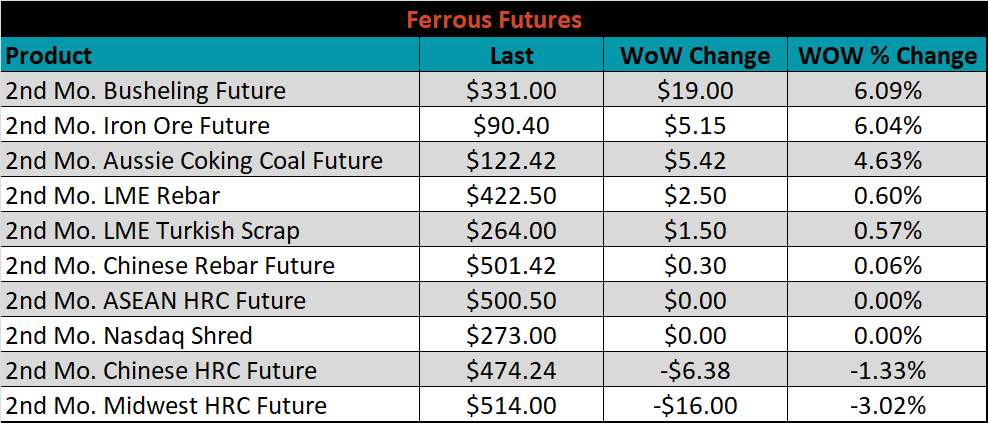This screenshot has width=988, height=423.
Task: Click the Chinese HRC Future row label
Action: (x=210, y=370)
